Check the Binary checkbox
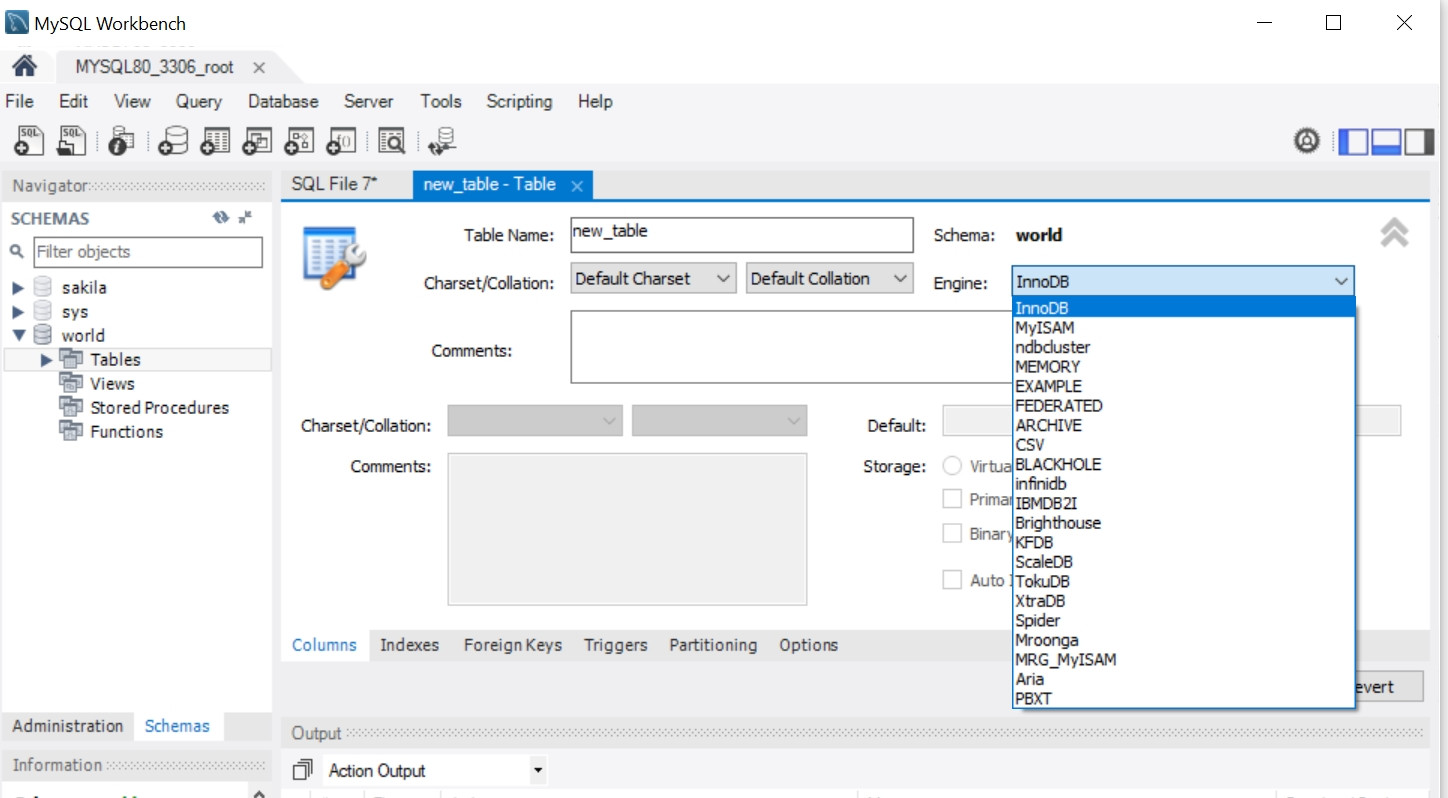Image resolution: width=1448 pixels, height=798 pixels. point(952,533)
